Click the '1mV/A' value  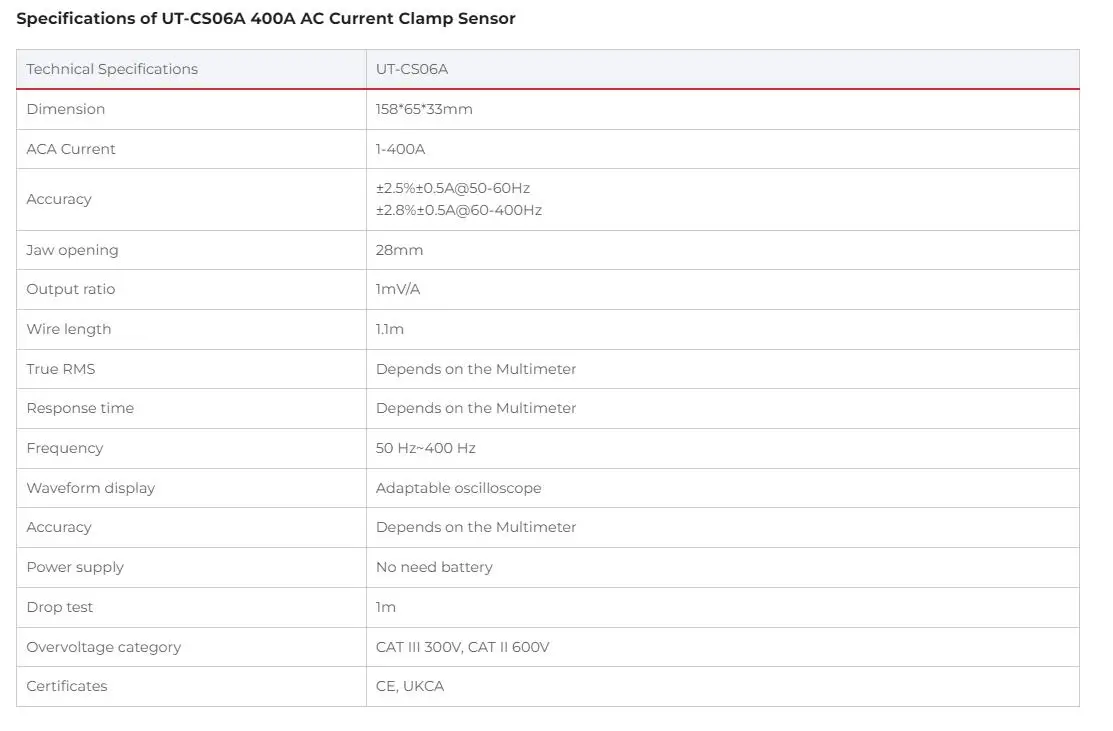398,289
